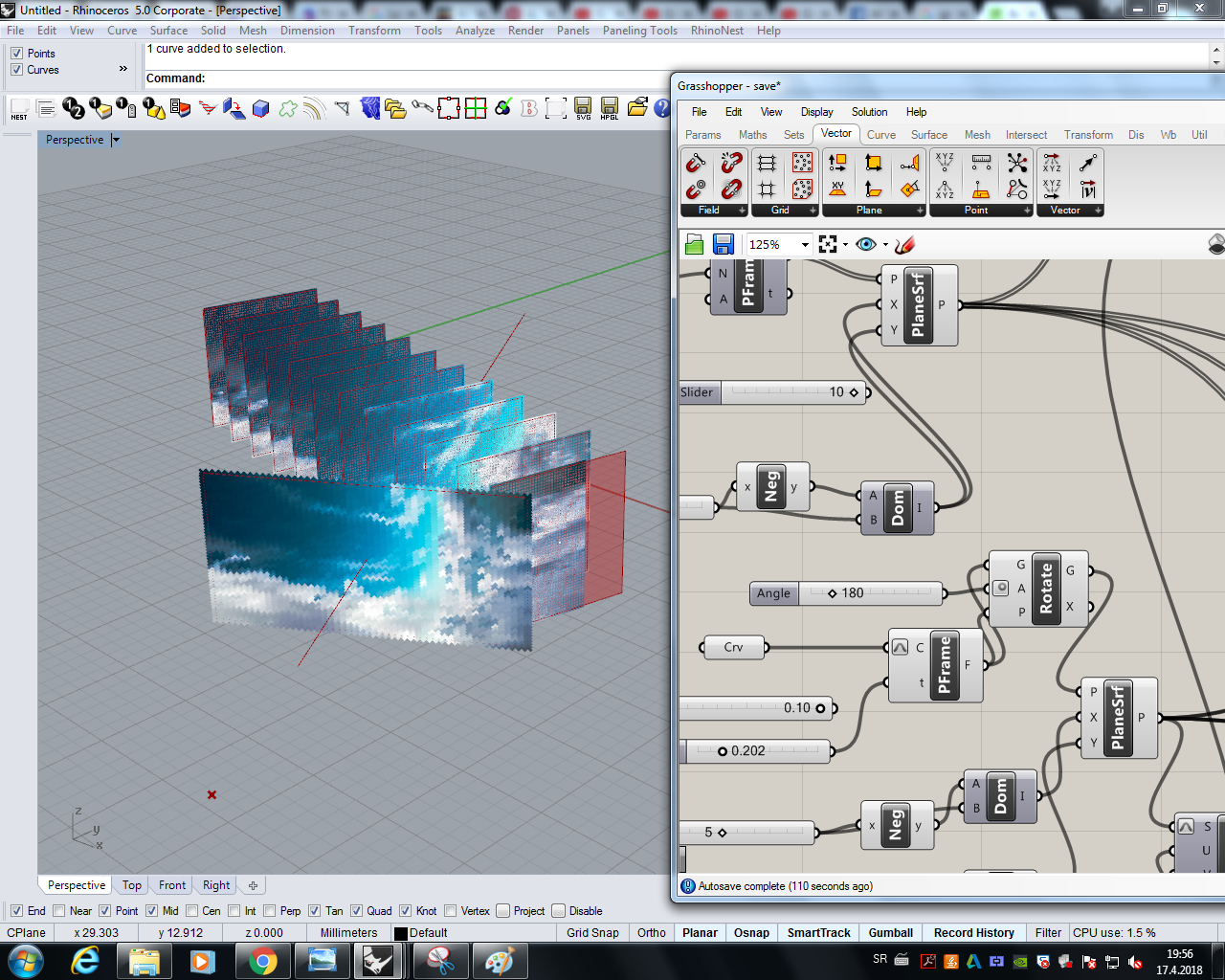Select the XY Plane component icon

837,189
